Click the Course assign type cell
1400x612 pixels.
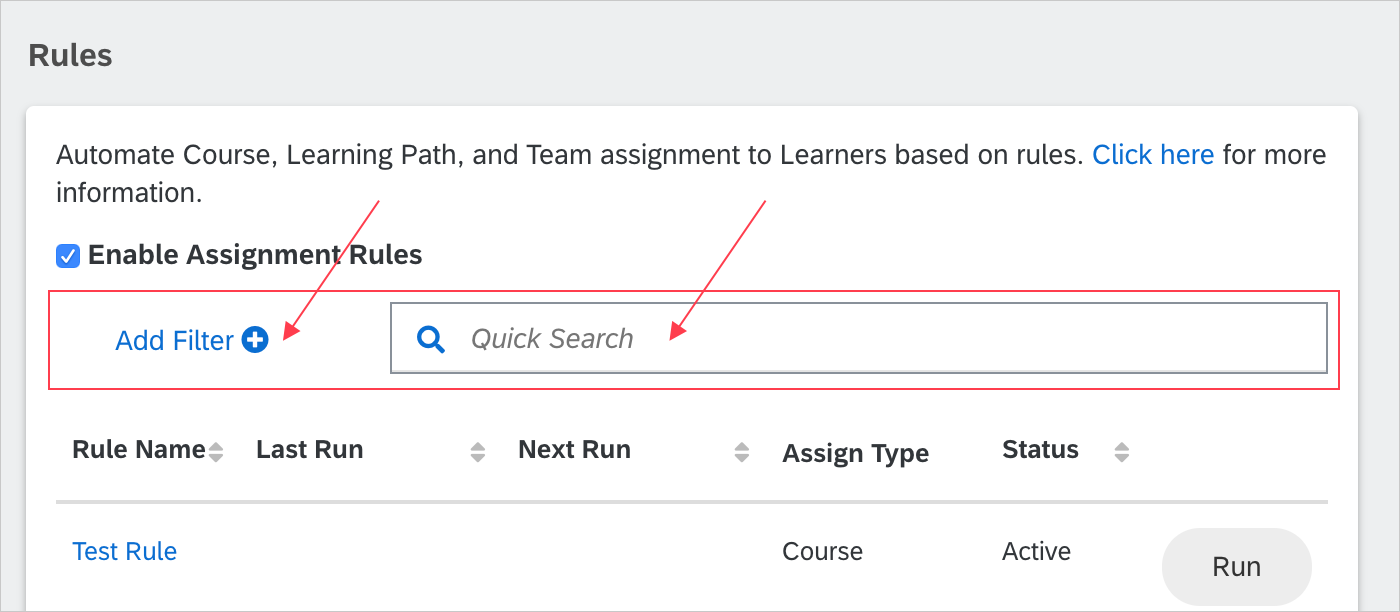coord(822,551)
